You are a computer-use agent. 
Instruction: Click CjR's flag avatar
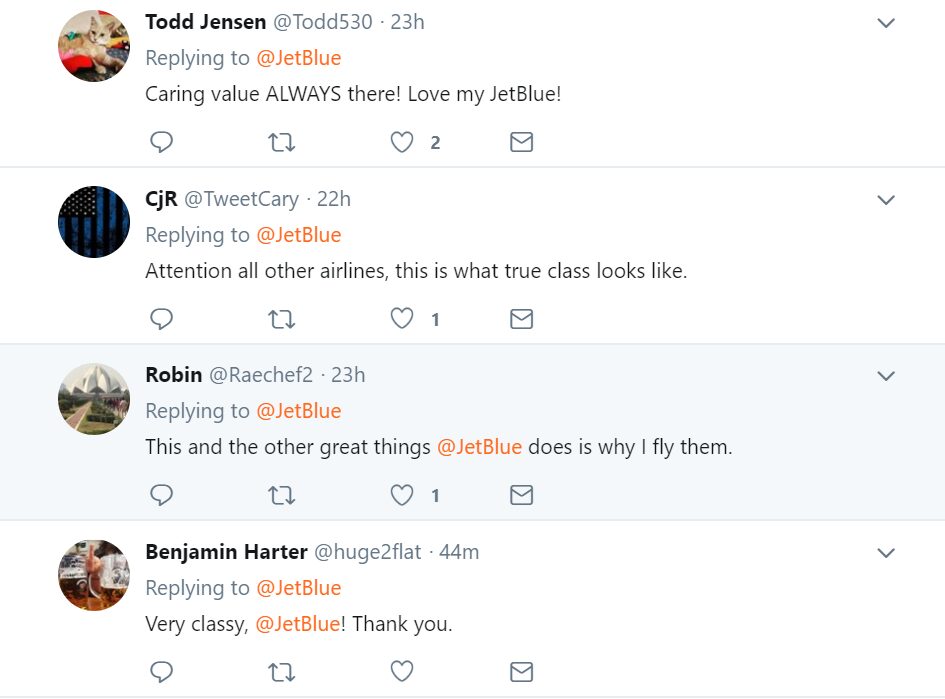(x=93, y=222)
